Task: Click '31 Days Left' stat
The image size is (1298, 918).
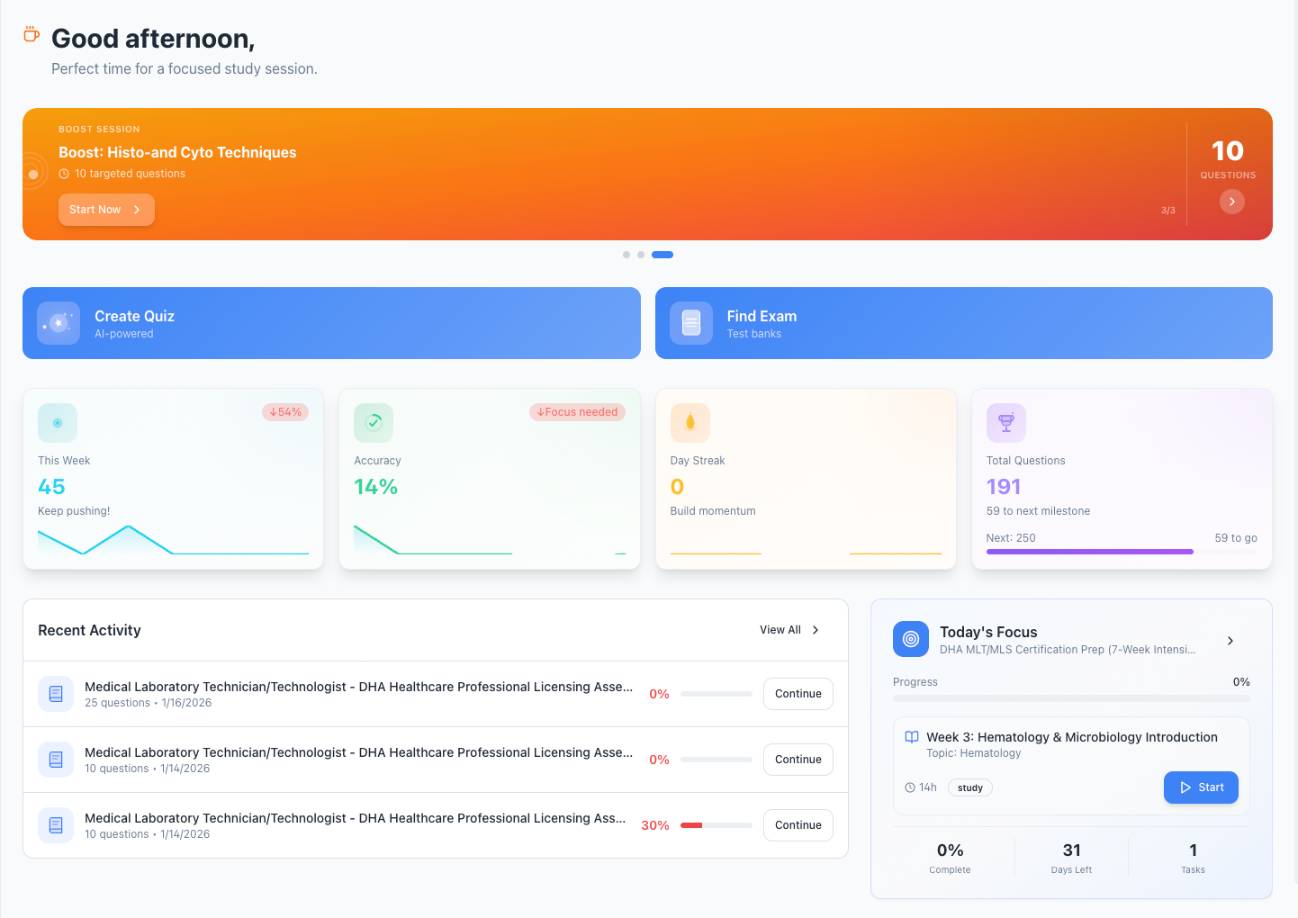Action: pos(1071,857)
